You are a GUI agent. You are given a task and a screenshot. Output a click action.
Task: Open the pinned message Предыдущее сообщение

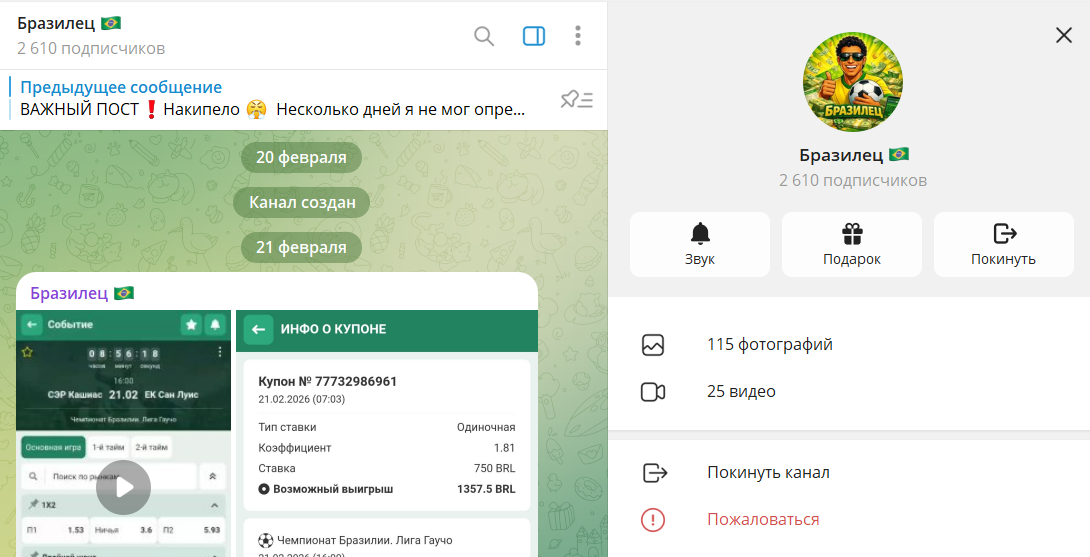(270, 99)
